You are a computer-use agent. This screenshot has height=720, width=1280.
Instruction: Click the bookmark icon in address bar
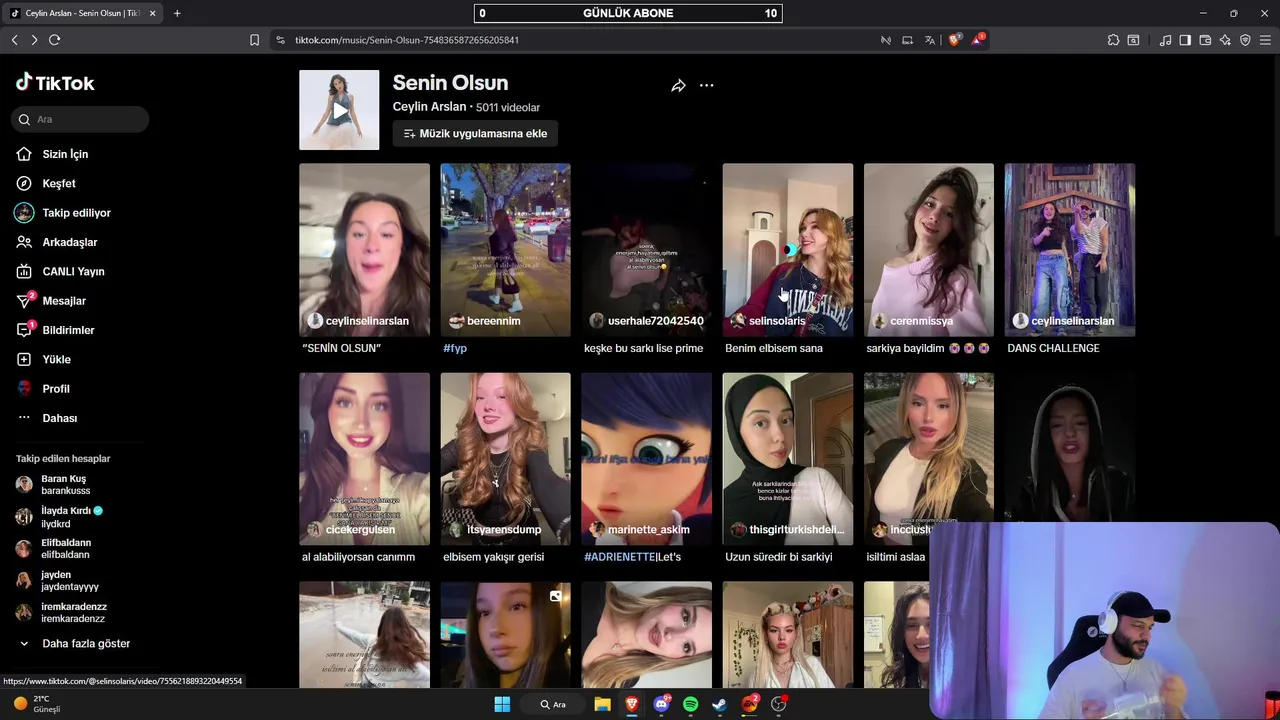pos(254,40)
